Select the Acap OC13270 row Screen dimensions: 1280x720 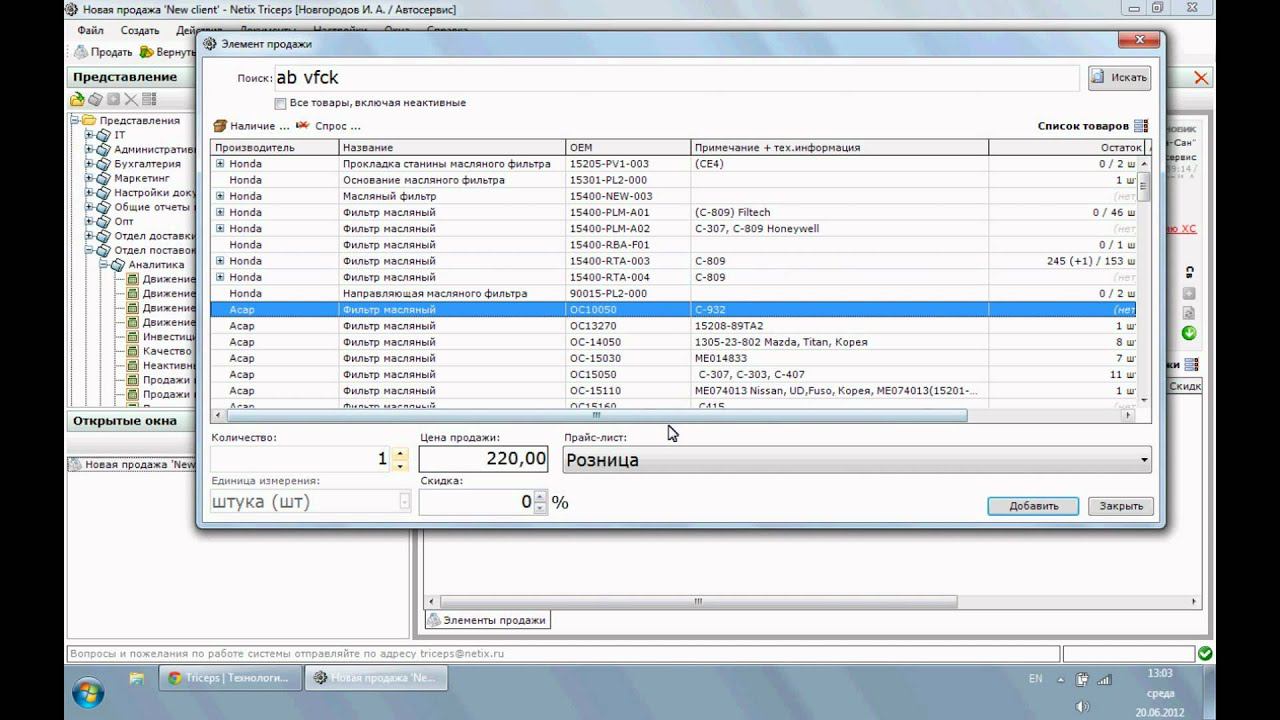(x=674, y=326)
